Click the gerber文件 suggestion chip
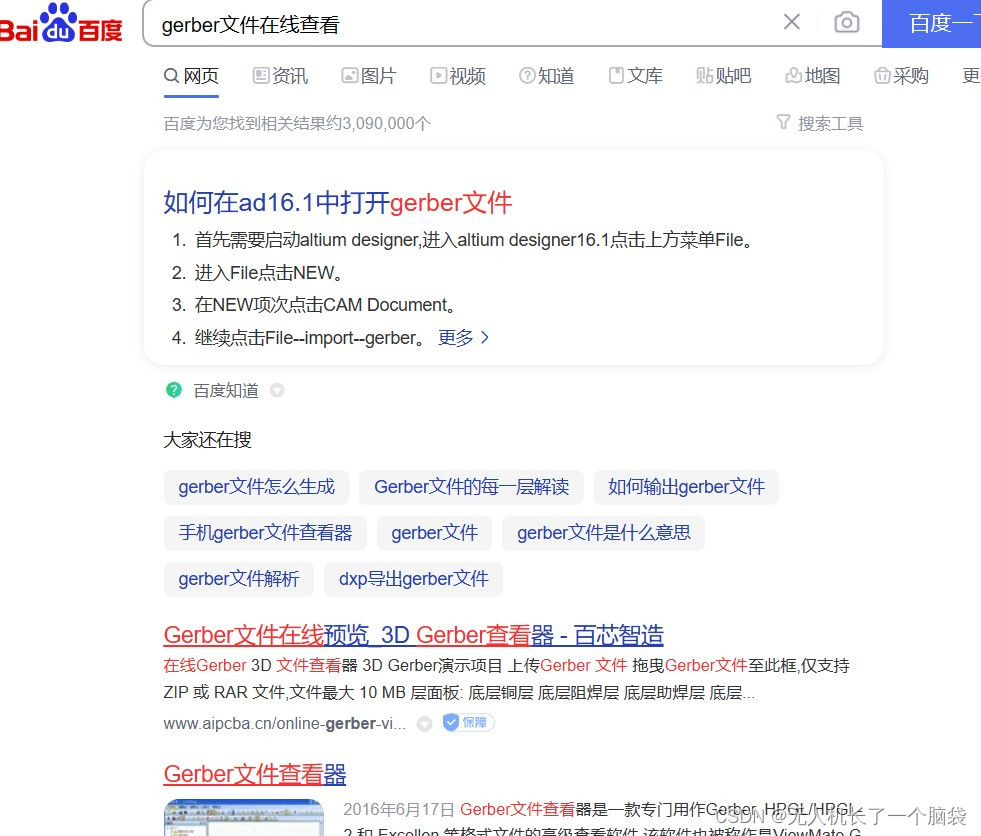Image resolution: width=981 pixels, height=836 pixels. click(434, 533)
